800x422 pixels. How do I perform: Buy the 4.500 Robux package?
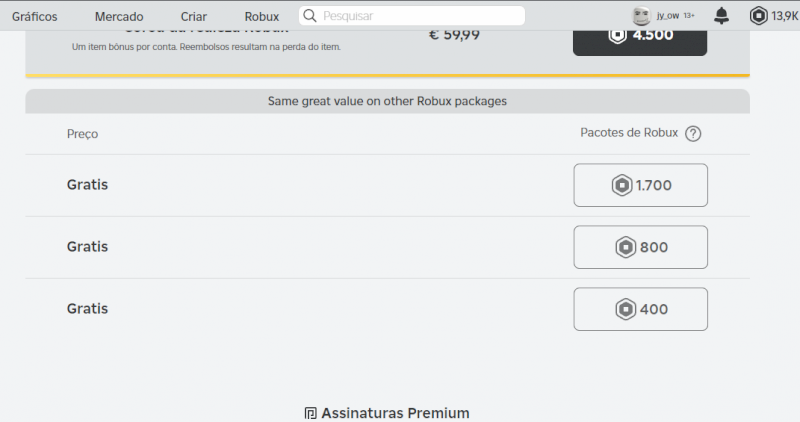tap(640, 35)
